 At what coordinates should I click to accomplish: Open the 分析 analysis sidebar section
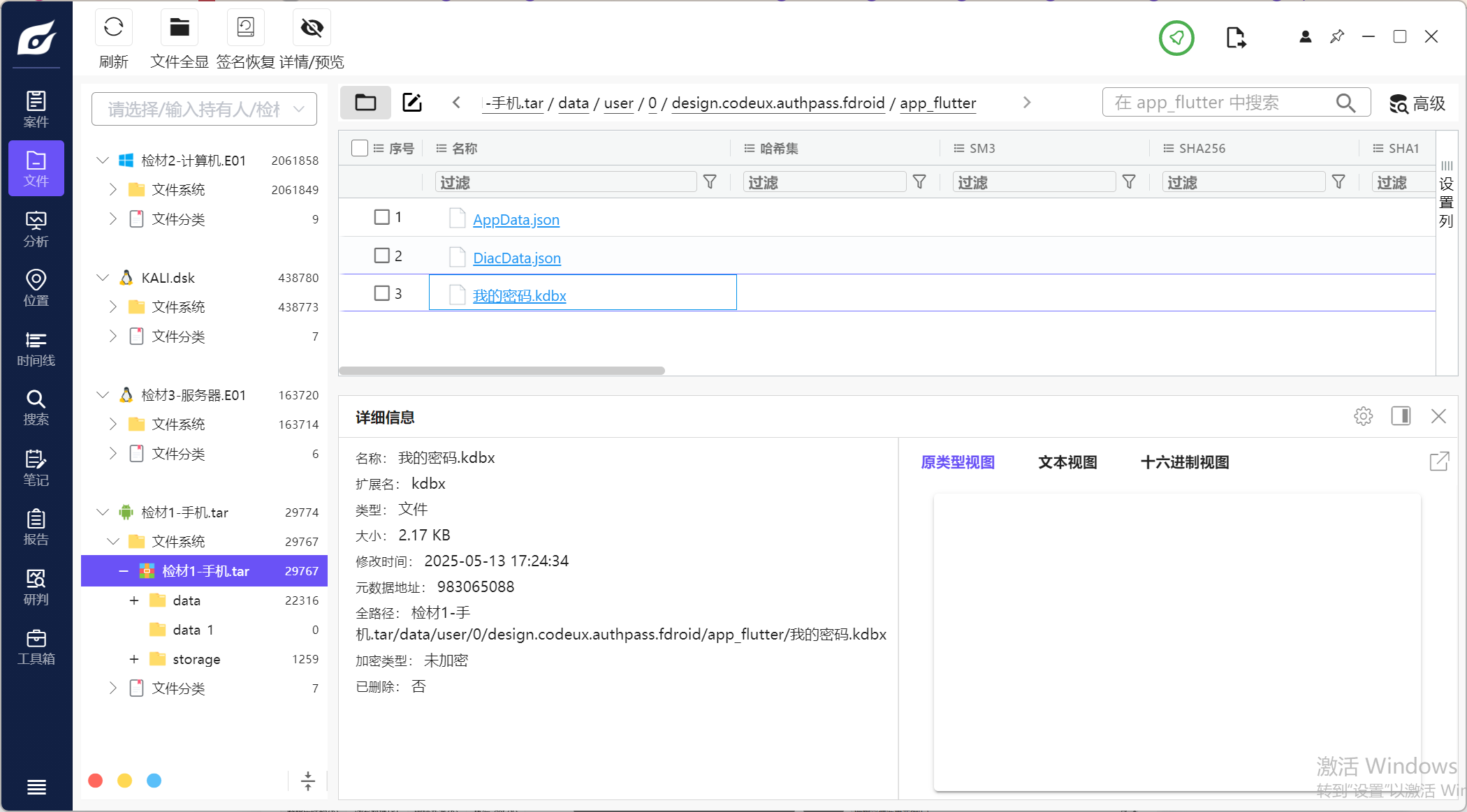[x=36, y=229]
